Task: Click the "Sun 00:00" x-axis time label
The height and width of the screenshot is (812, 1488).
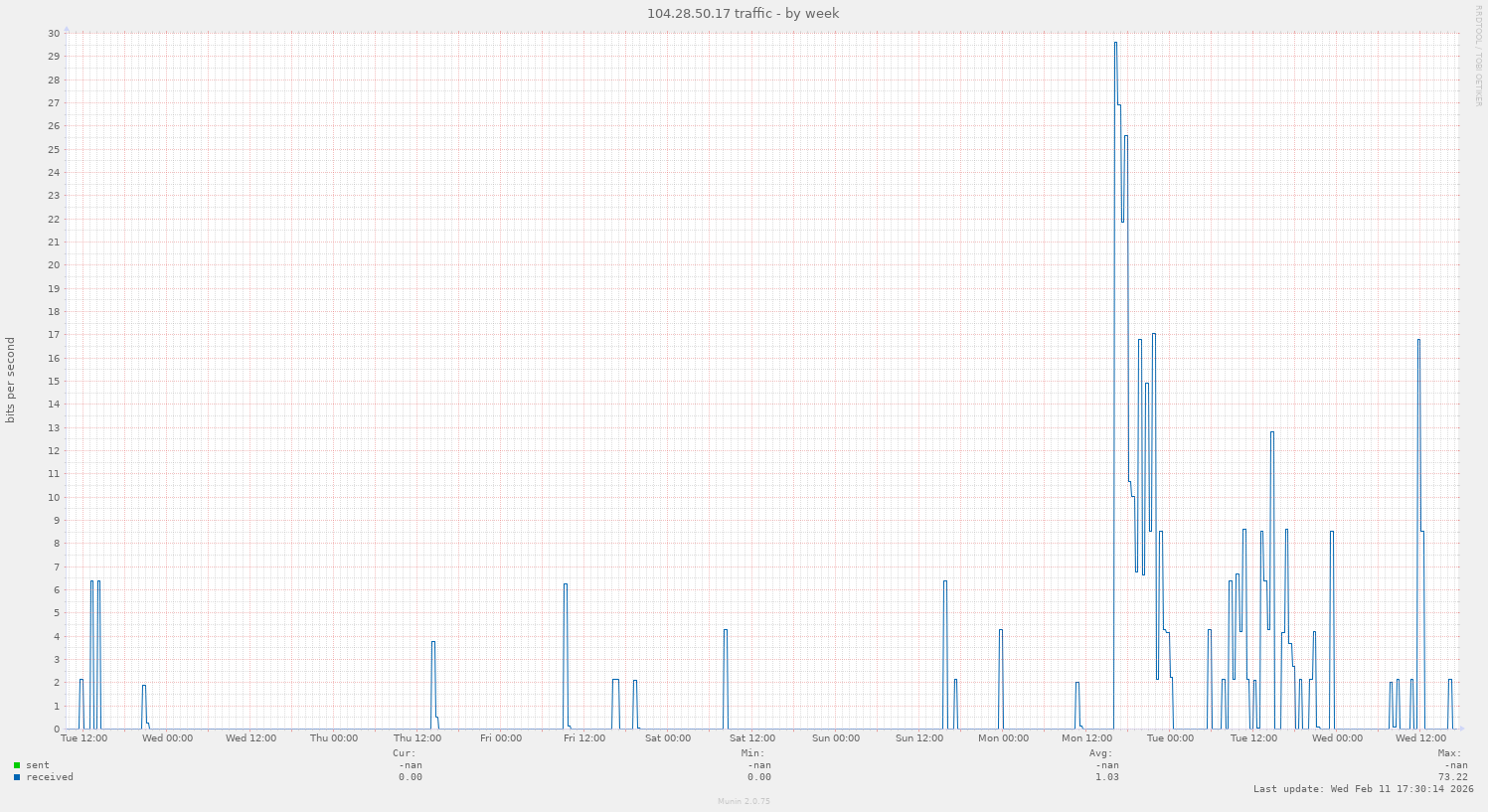Action: pyautogui.click(x=835, y=738)
